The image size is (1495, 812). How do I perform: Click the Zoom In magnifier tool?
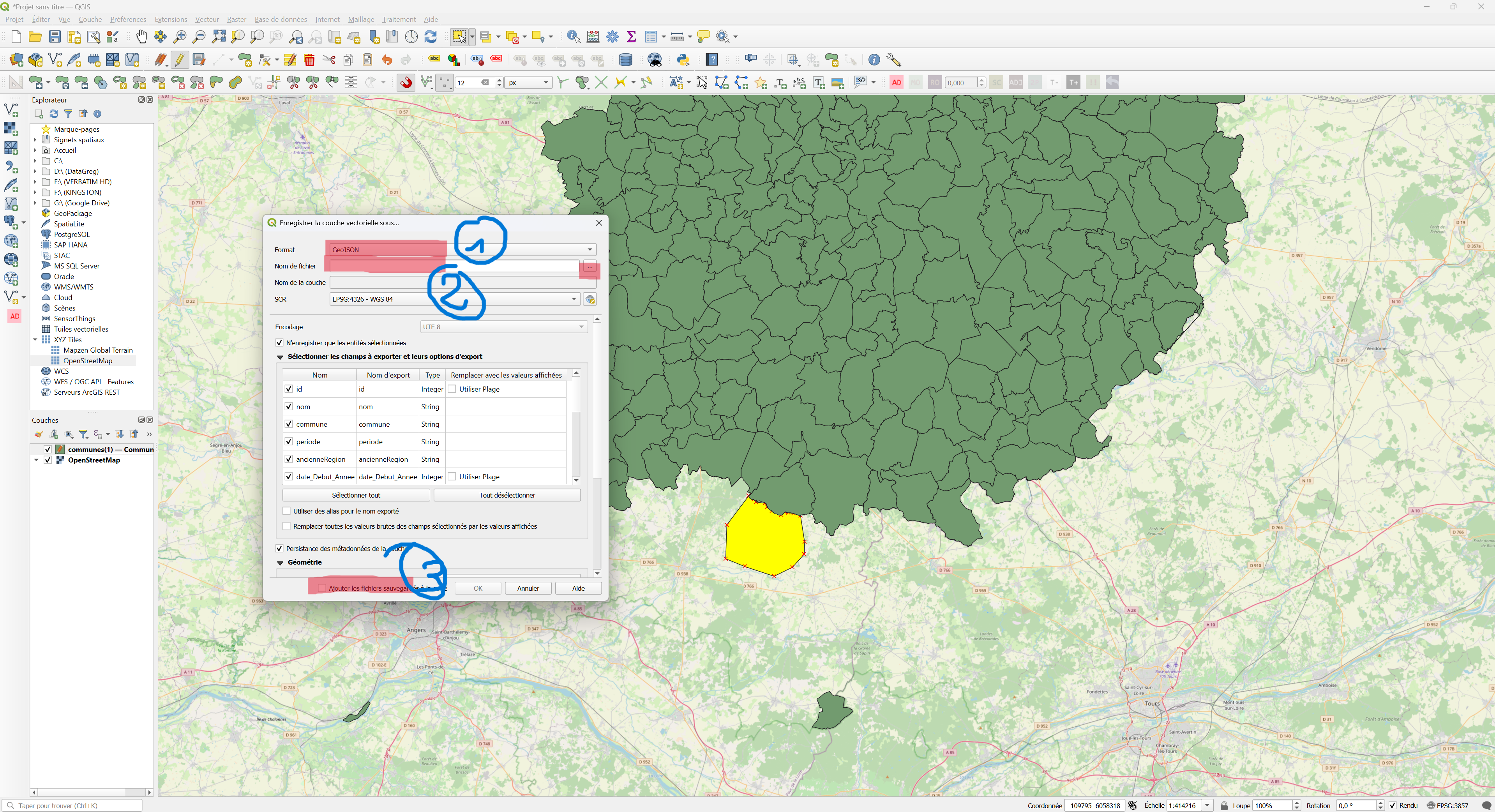pos(180,37)
